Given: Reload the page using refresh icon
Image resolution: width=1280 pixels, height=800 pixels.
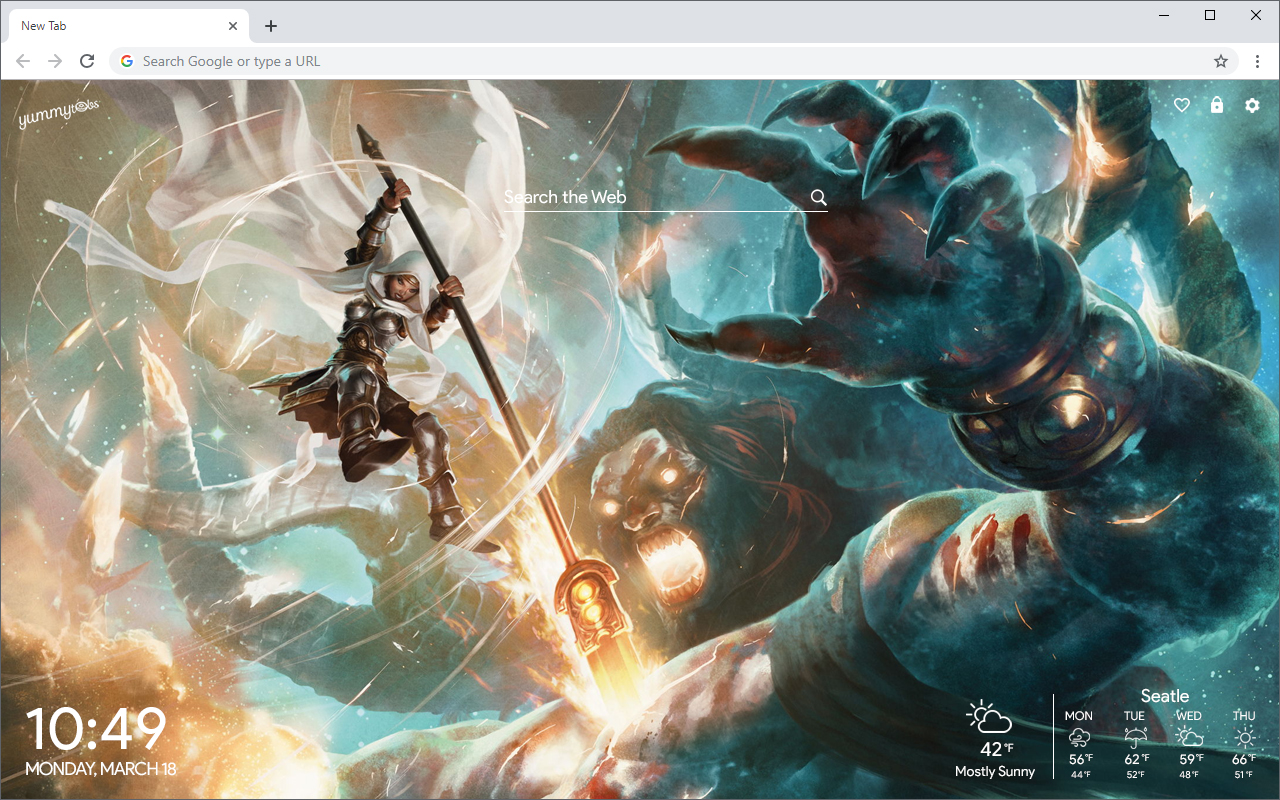Looking at the screenshot, I should [x=87, y=61].
